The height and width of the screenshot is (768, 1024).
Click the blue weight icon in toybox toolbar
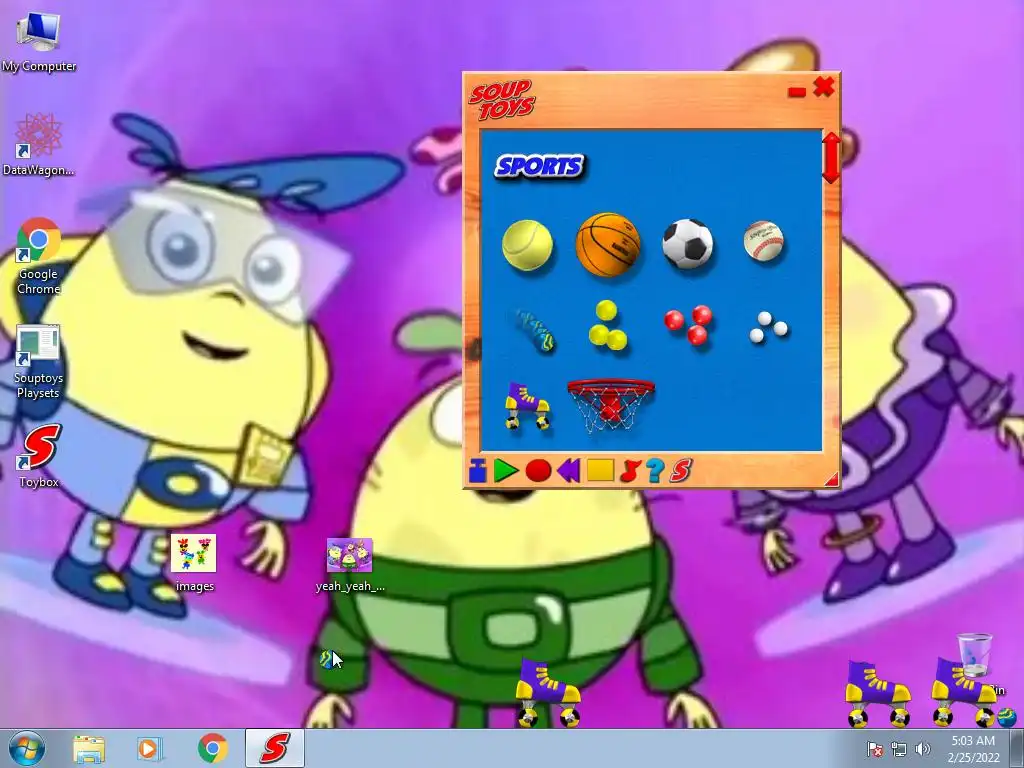point(477,470)
